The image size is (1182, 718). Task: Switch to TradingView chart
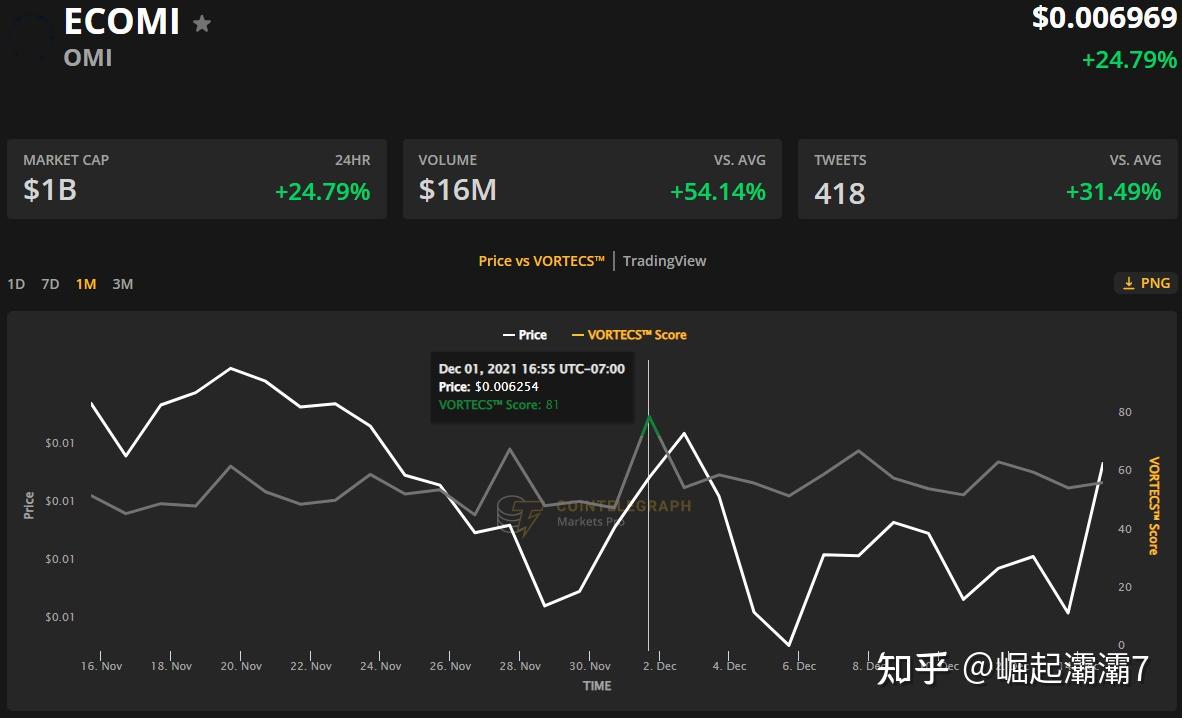click(x=664, y=261)
